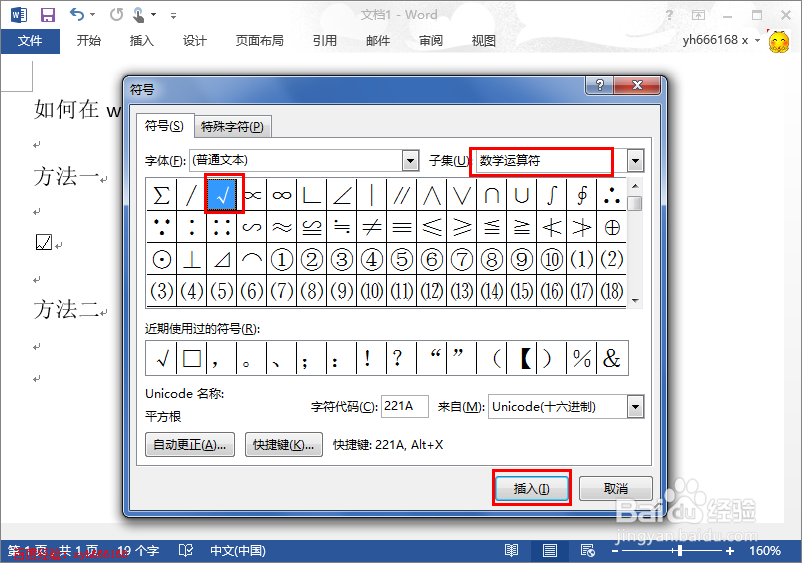
Task: Click the 快捷键(K)... button
Action: pos(284,445)
